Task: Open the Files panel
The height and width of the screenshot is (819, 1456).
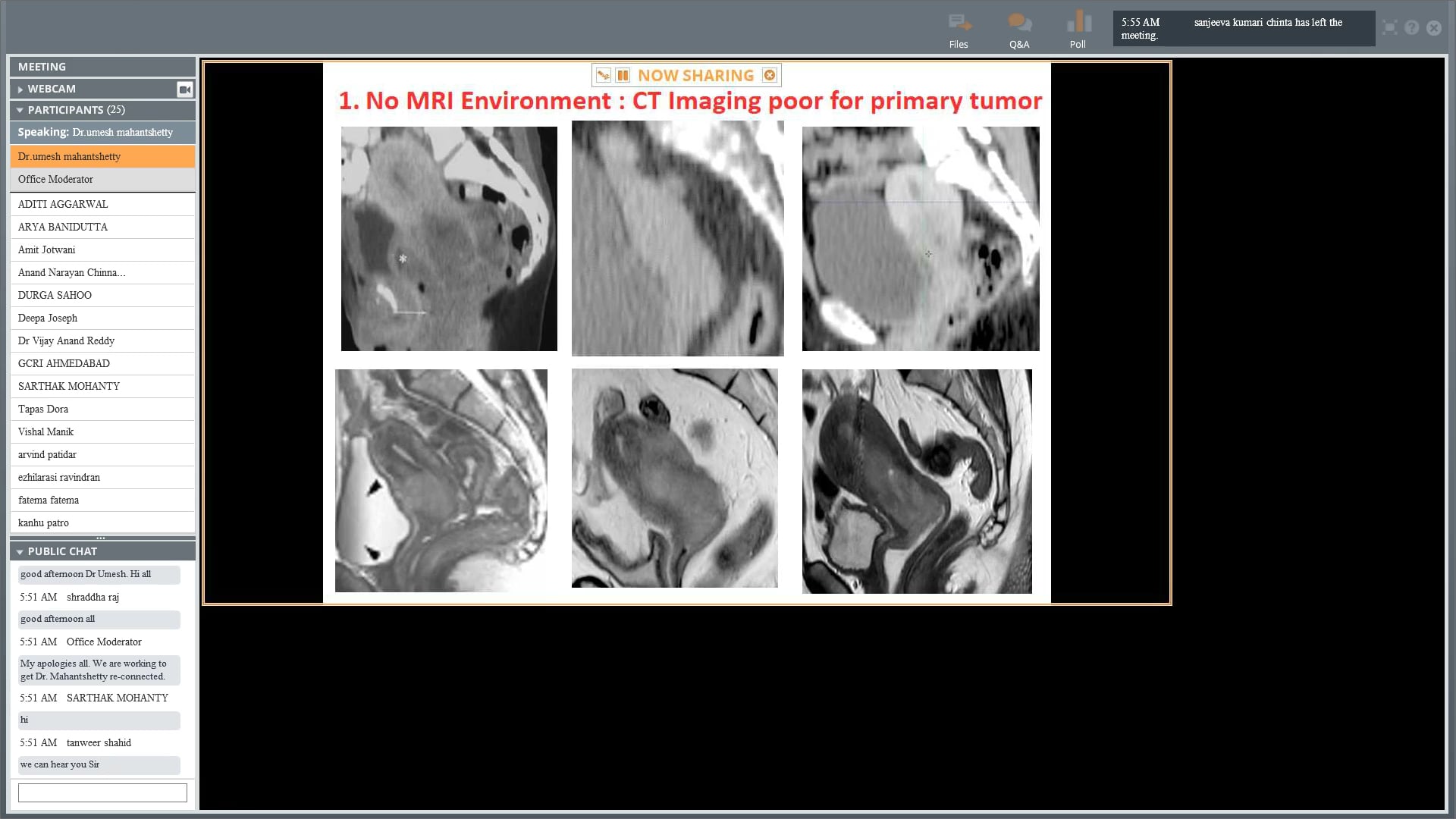Action: pyautogui.click(x=959, y=30)
